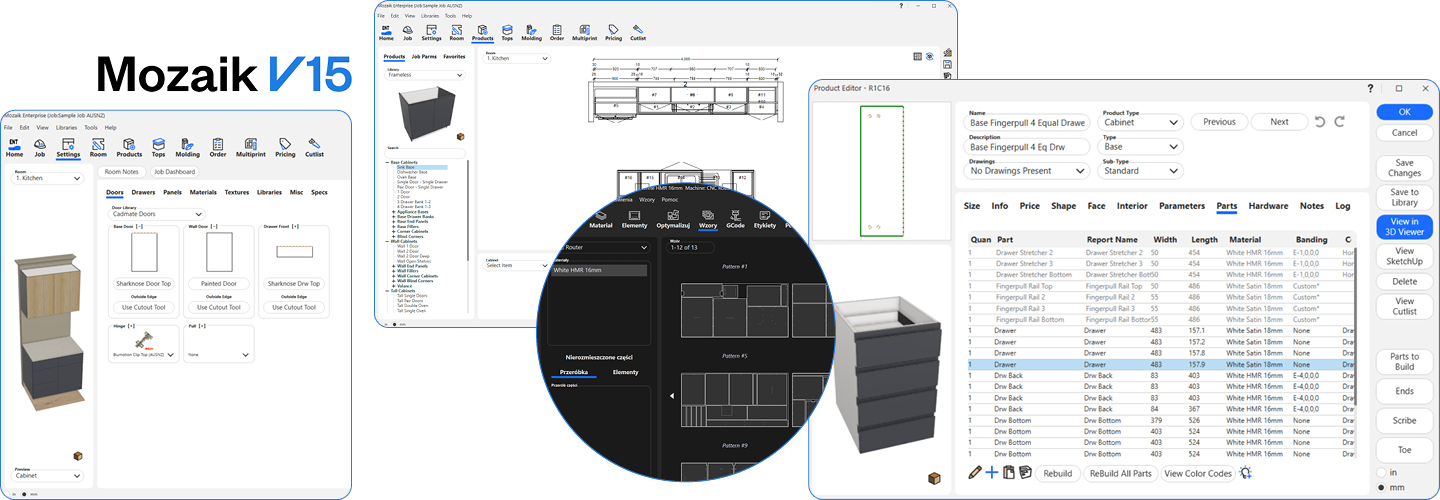Click Order icon in Products window toolbar

click(x=556, y=33)
